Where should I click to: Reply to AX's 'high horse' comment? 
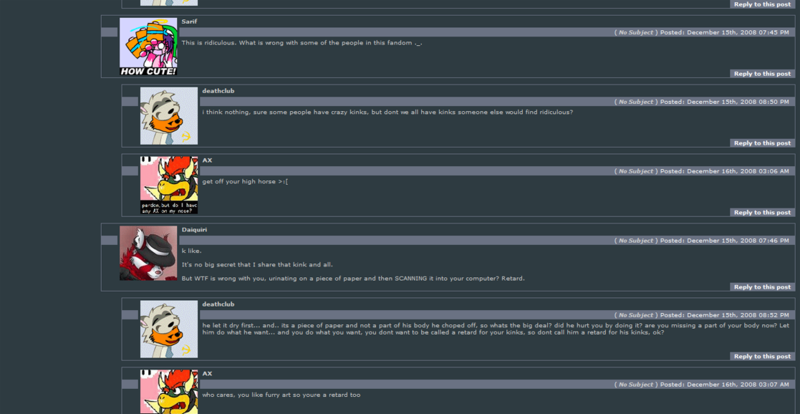click(x=762, y=212)
